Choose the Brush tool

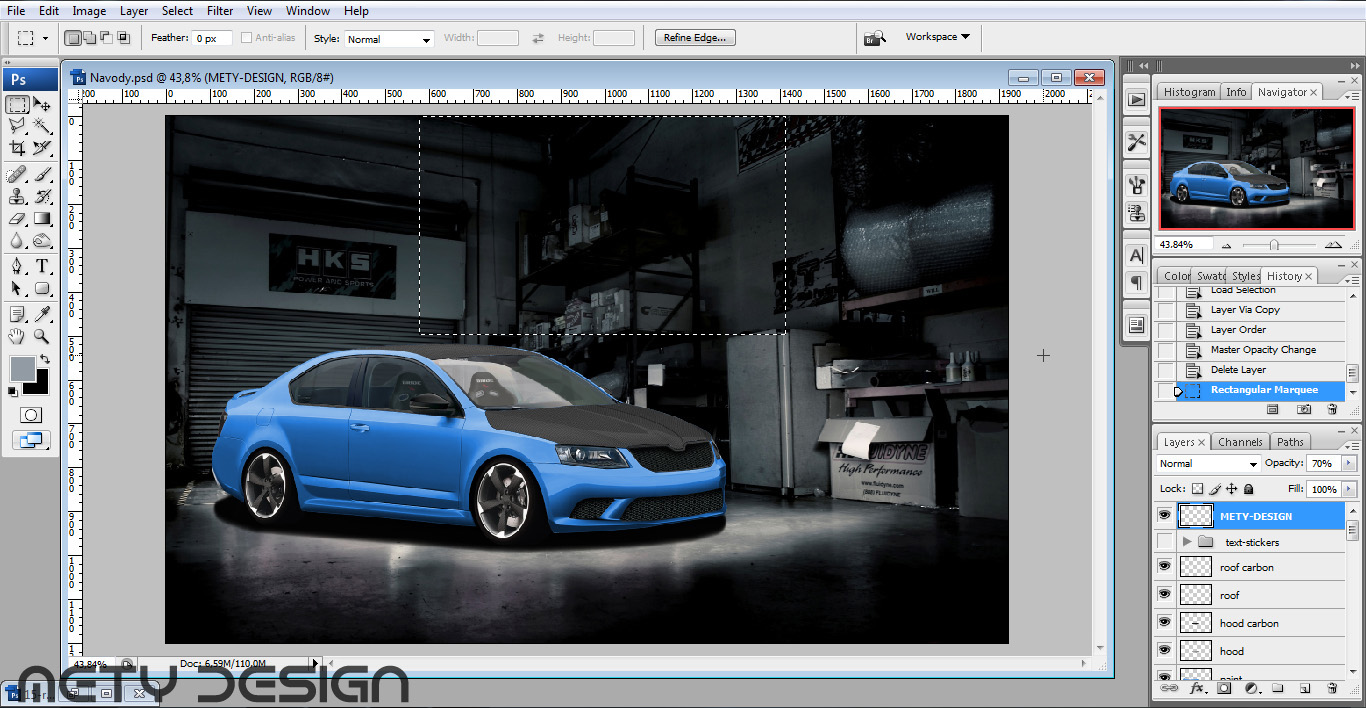click(x=42, y=175)
